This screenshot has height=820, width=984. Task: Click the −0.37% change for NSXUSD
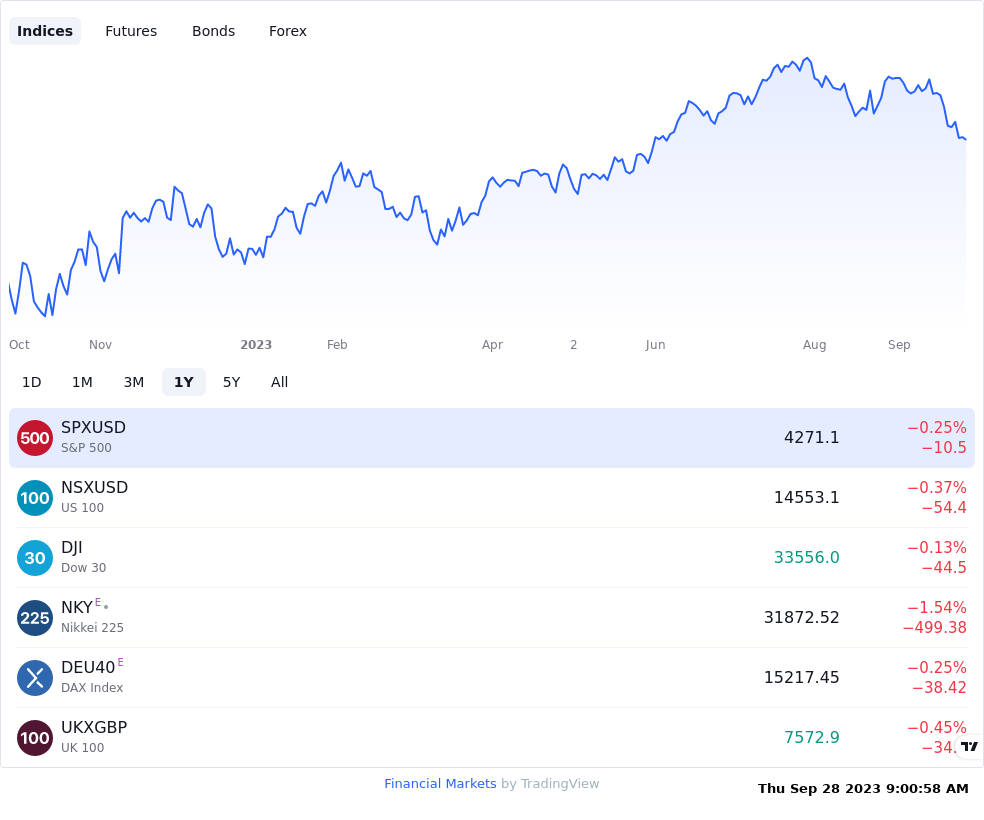937,487
